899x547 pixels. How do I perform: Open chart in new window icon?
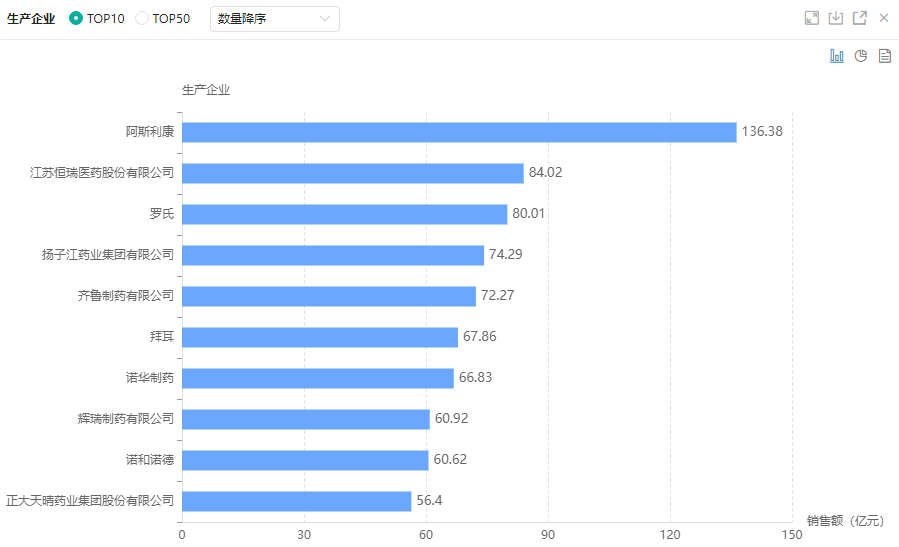tap(859, 18)
